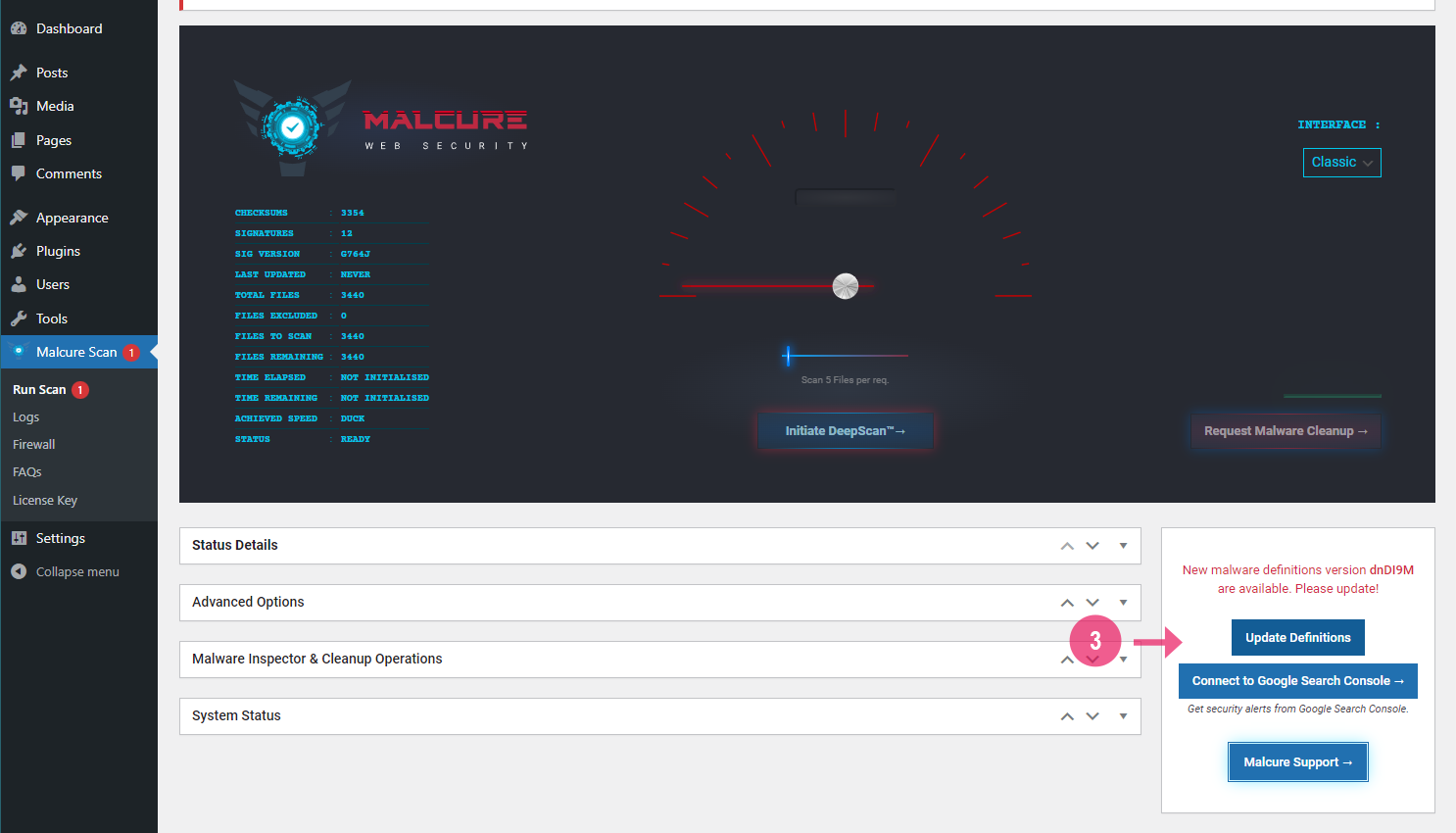Image resolution: width=1456 pixels, height=833 pixels.
Task: Open the Classic interface dropdown
Action: pyautogui.click(x=1341, y=163)
